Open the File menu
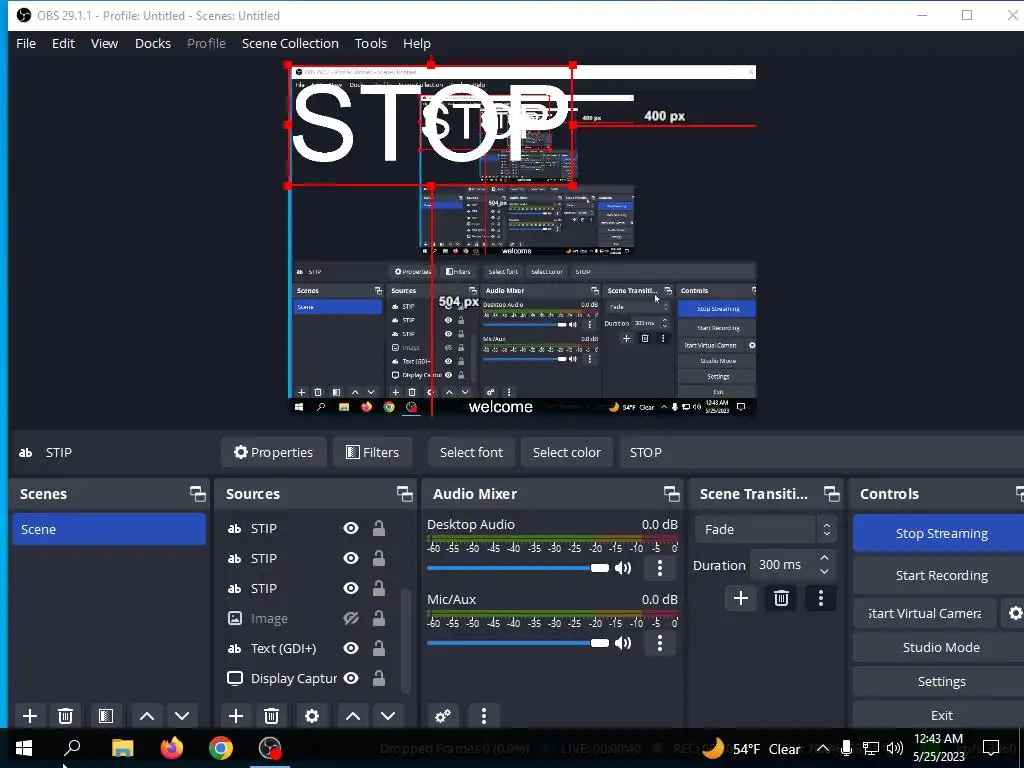Image resolution: width=1024 pixels, height=768 pixels. click(26, 43)
